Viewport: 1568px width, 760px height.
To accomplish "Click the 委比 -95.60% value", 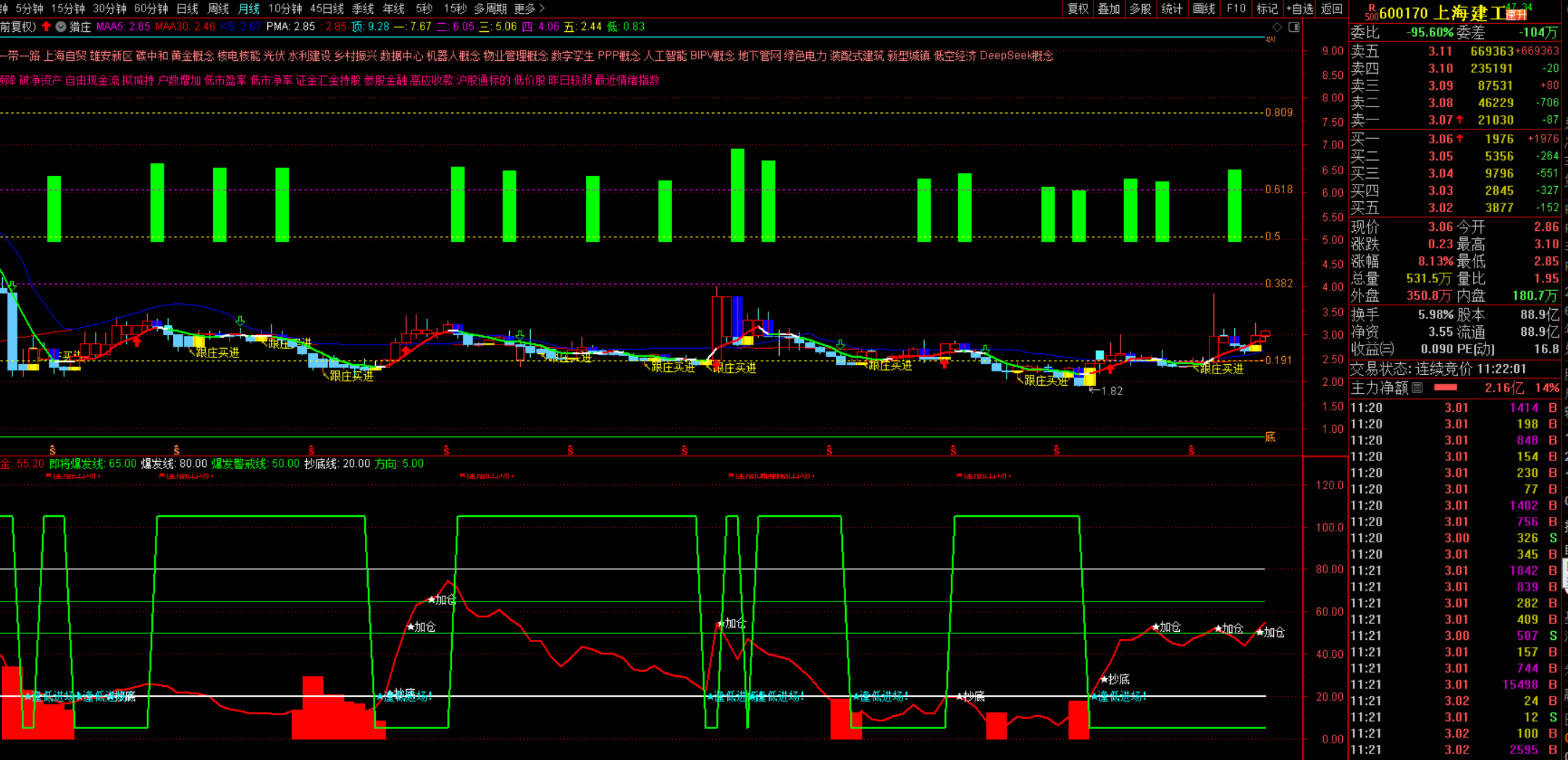I will click(1430, 33).
